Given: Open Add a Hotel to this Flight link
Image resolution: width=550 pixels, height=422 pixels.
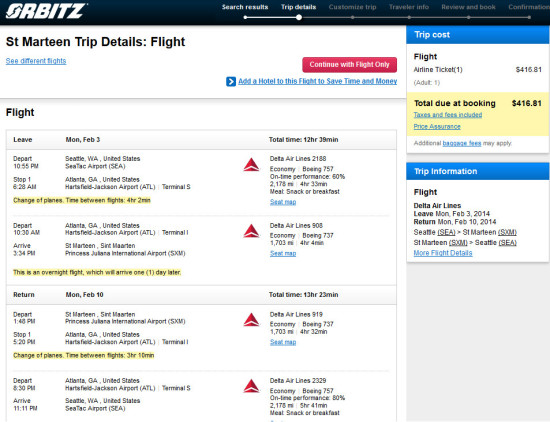Looking at the screenshot, I should coord(317,81).
